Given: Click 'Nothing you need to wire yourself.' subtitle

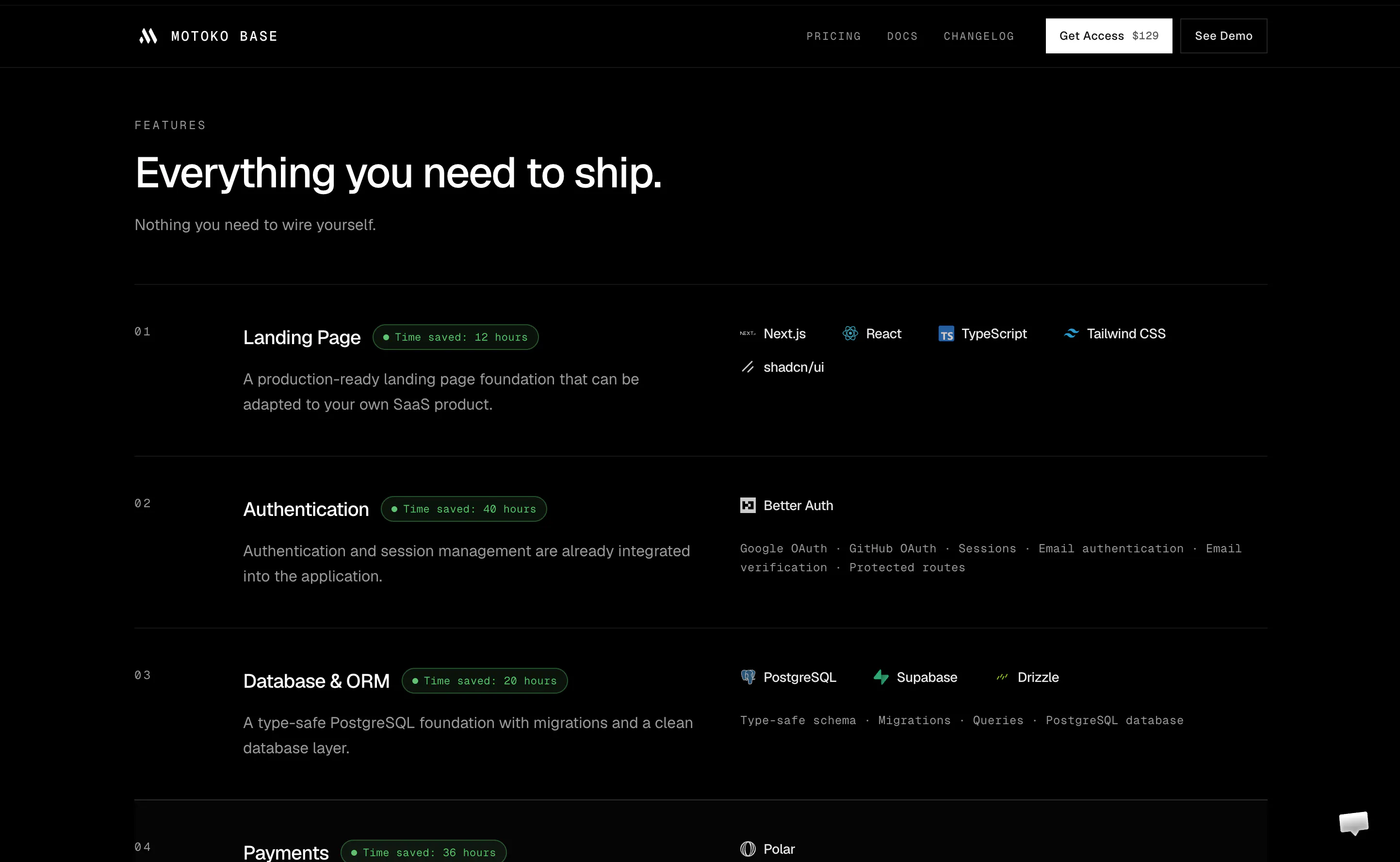Looking at the screenshot, I should point(255,225).
